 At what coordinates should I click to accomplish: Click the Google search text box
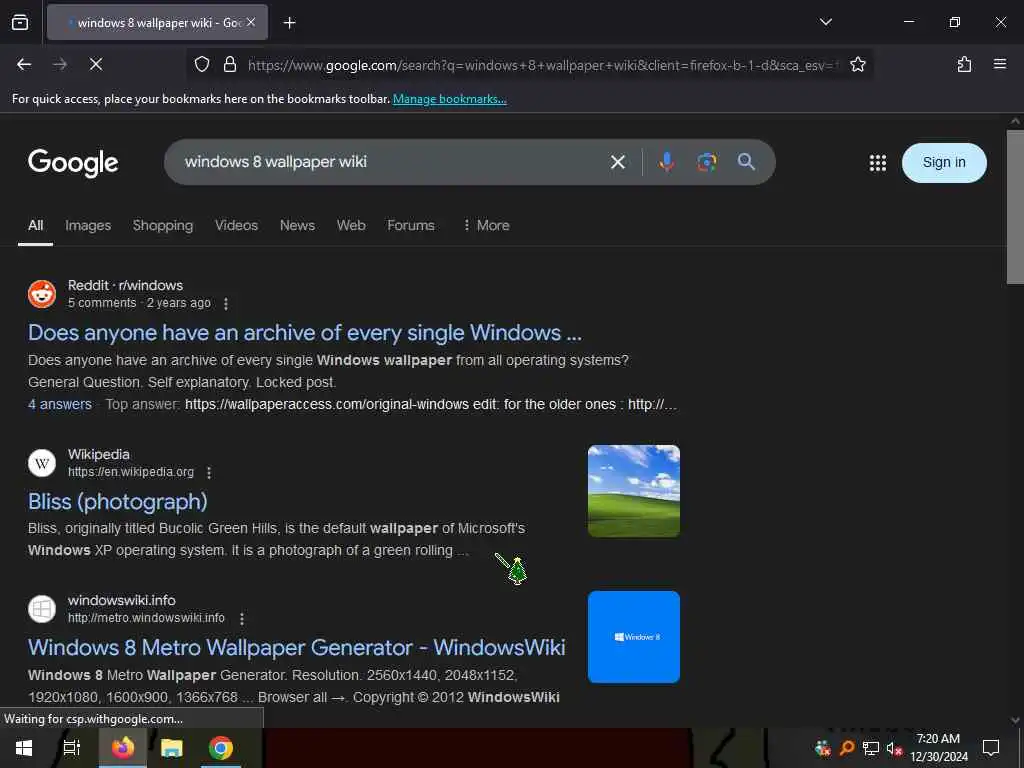click(392, 162)
